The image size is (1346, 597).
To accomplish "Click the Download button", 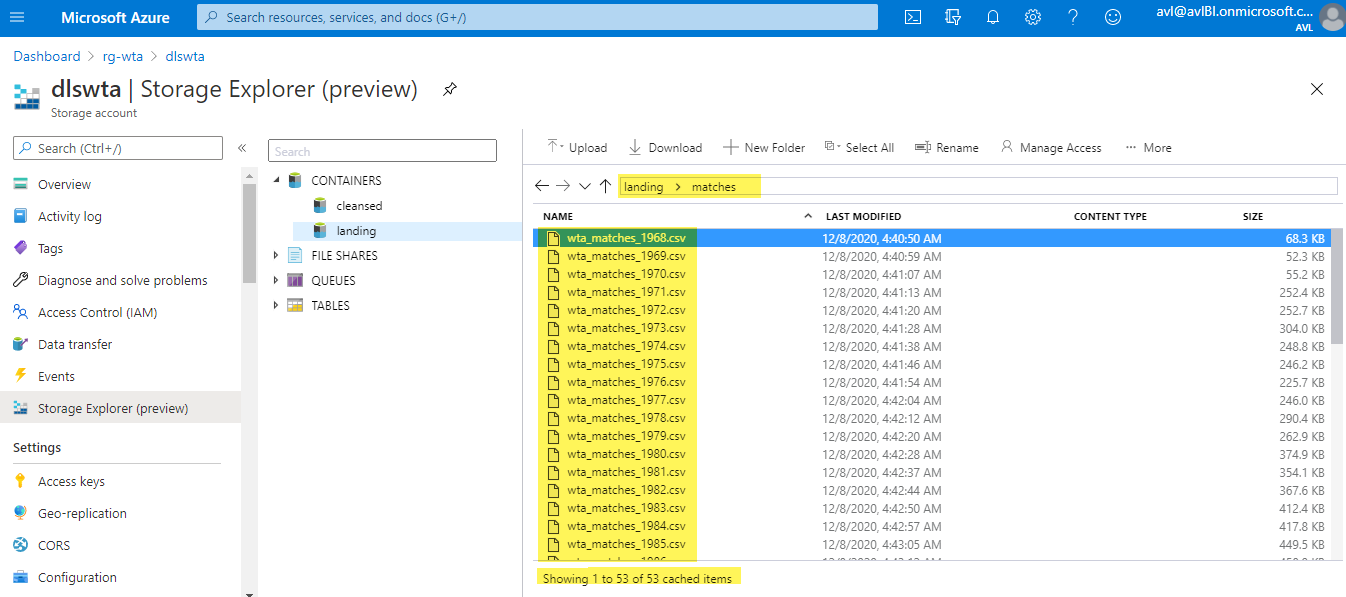I will [x=665, y=148].
